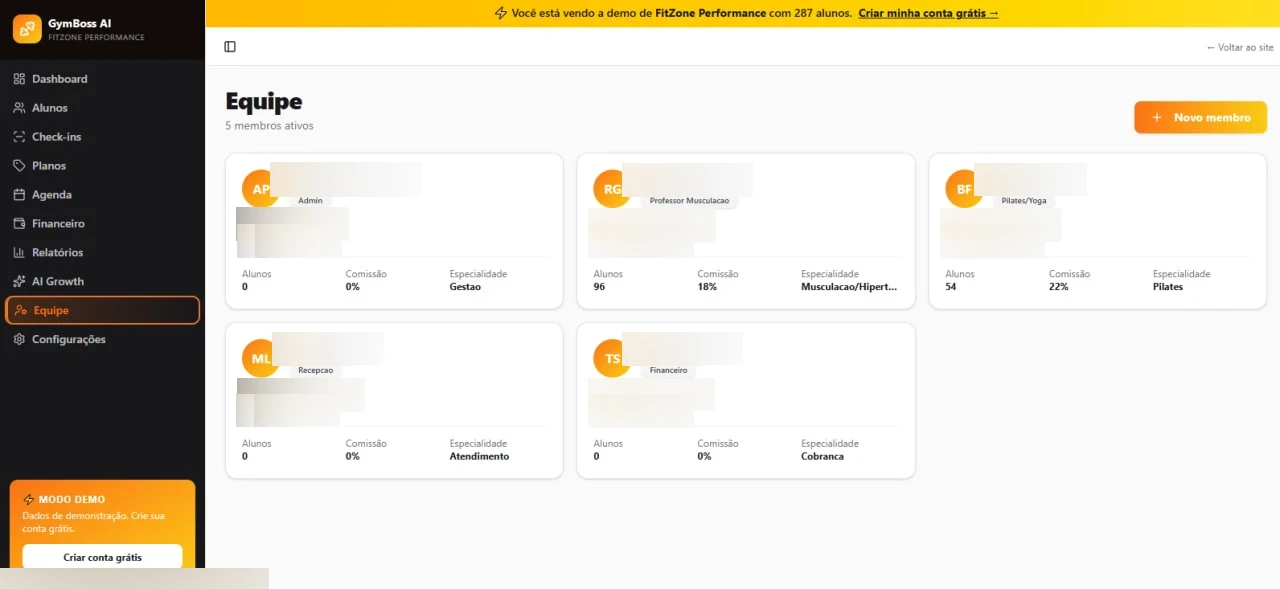Click Criar conta grátis button in sidebar
1280x589 pixels.
coord(102,557)
